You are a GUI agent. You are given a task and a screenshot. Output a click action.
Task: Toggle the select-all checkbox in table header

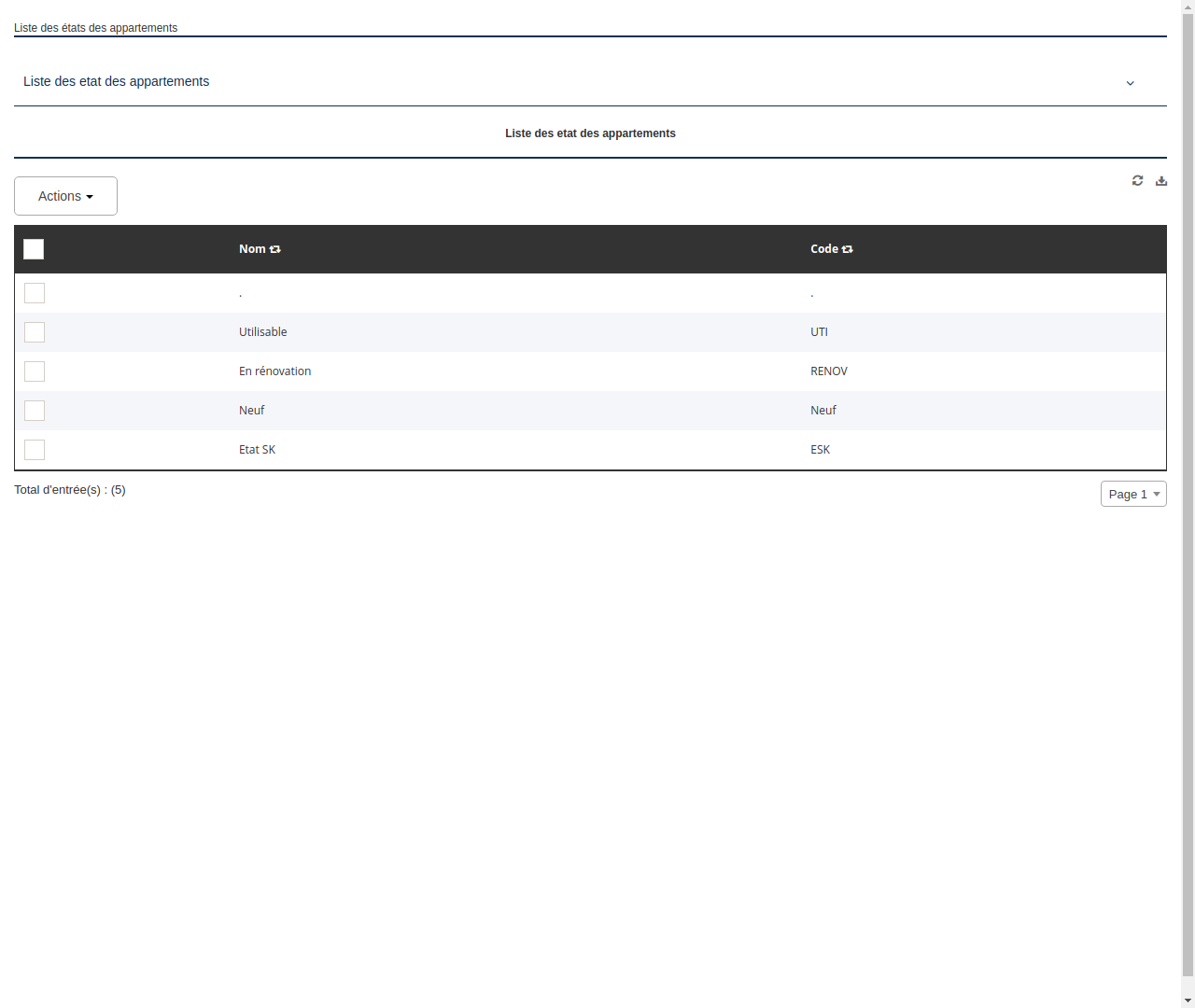tap(34, 249)
